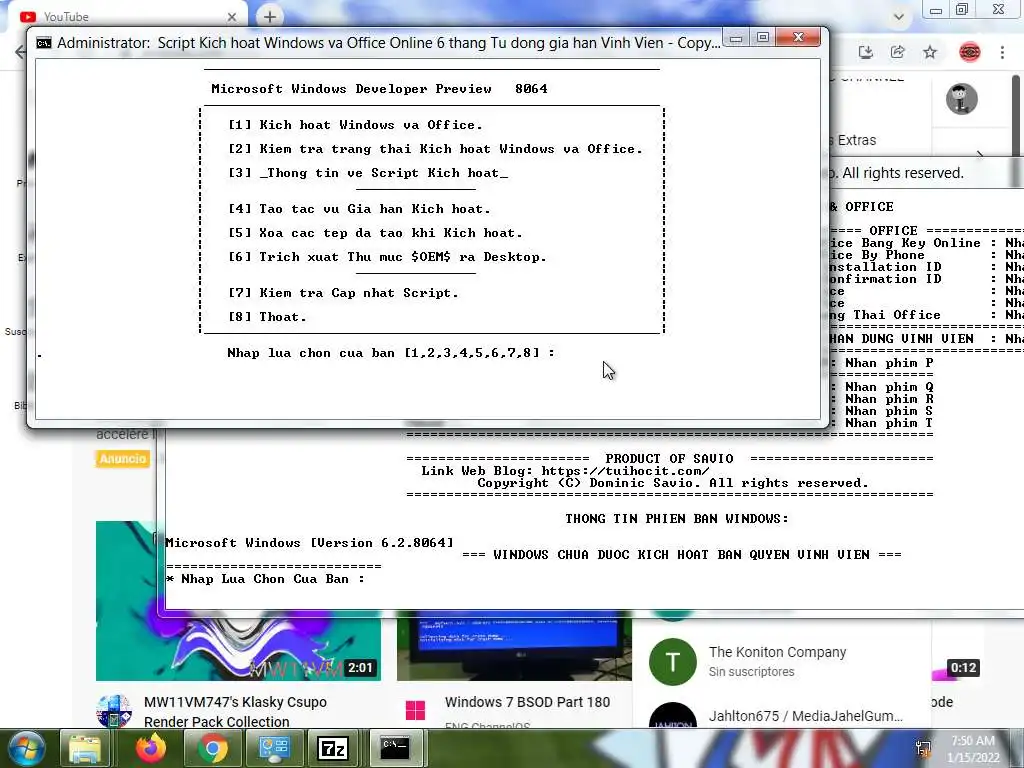
Task: Click The Koniton Company channel avatar
Action: (x=673, y=662)
